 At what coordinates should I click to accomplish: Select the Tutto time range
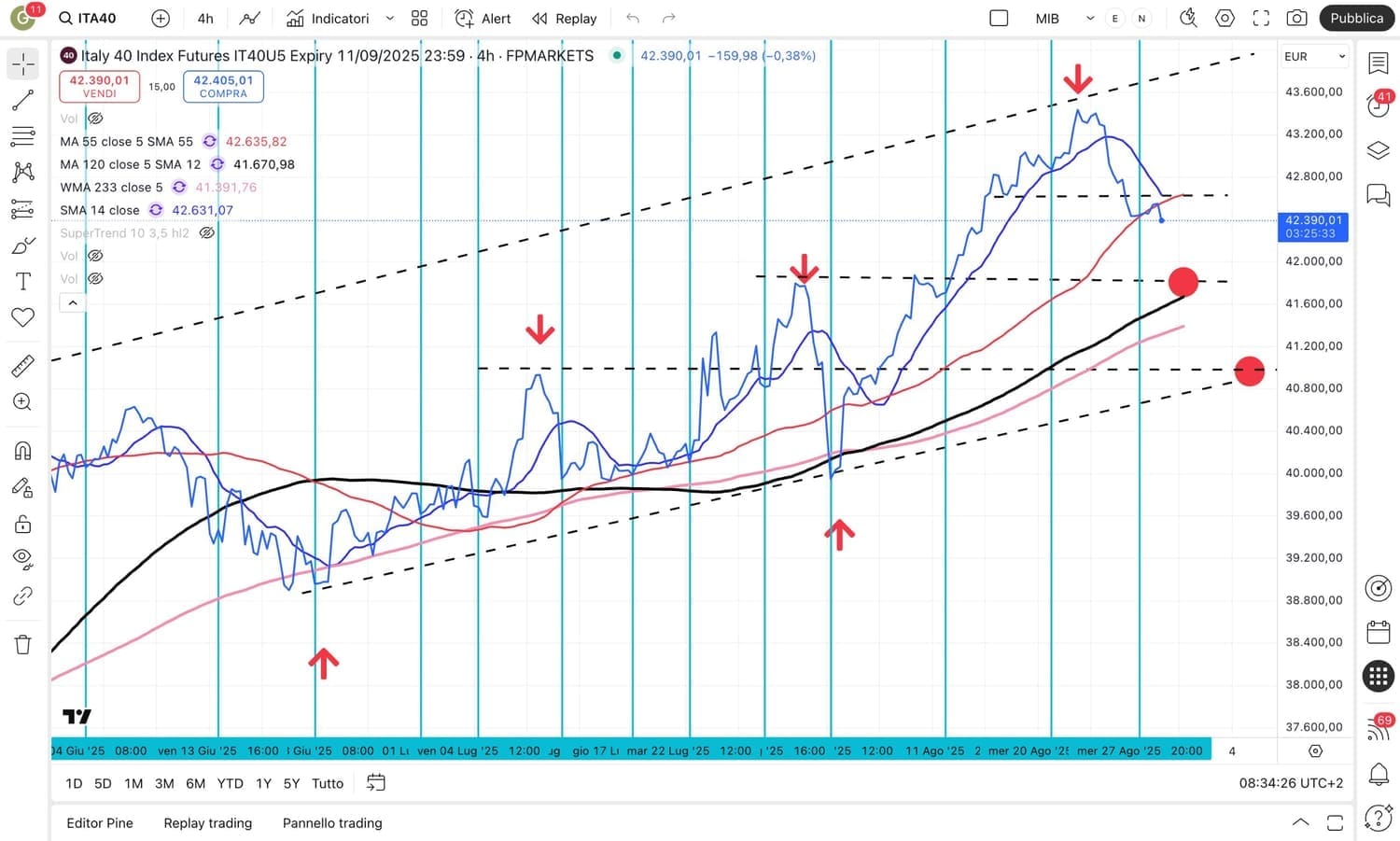tap(328, 783)
